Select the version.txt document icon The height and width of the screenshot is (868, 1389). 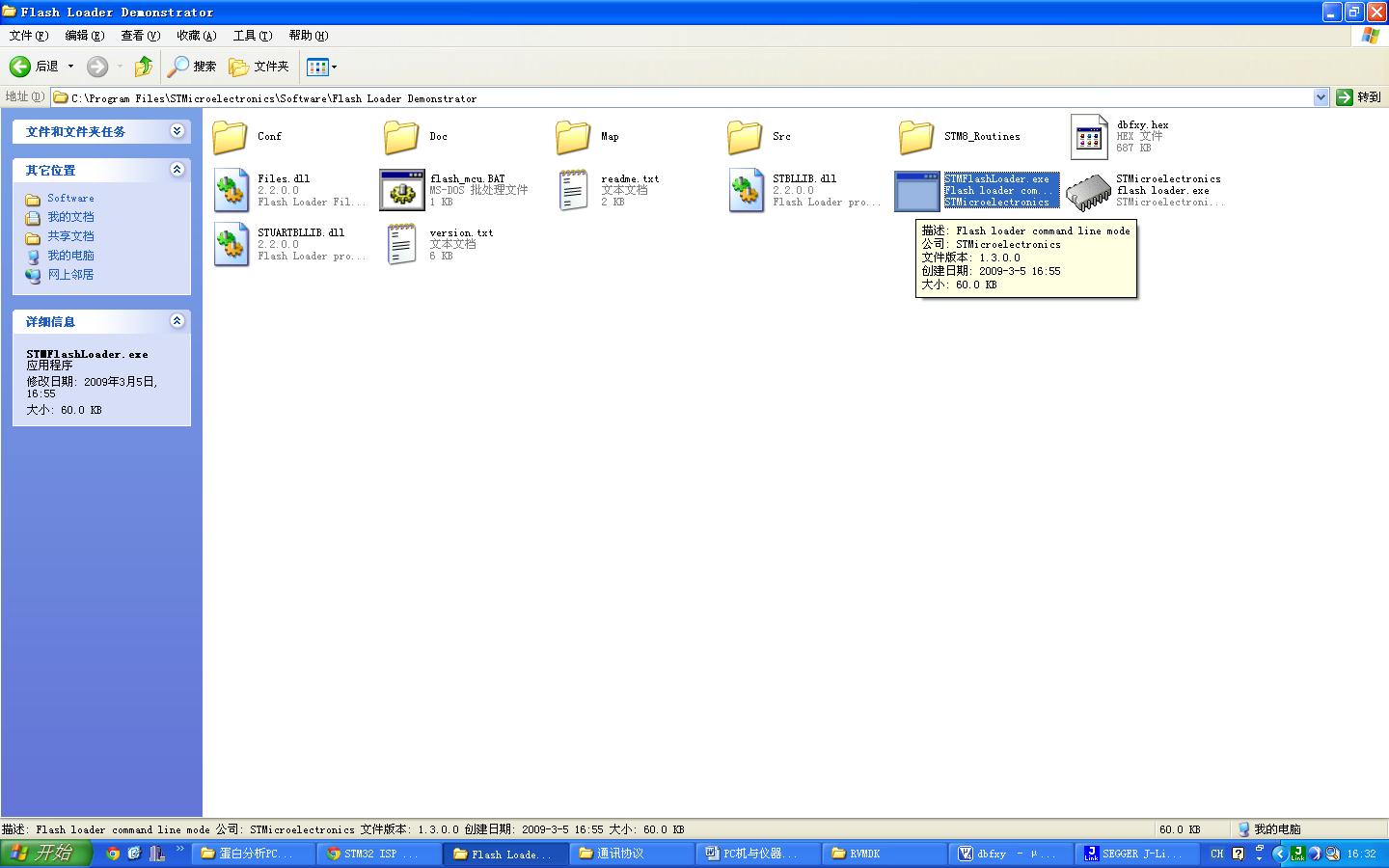pos(401,244)
